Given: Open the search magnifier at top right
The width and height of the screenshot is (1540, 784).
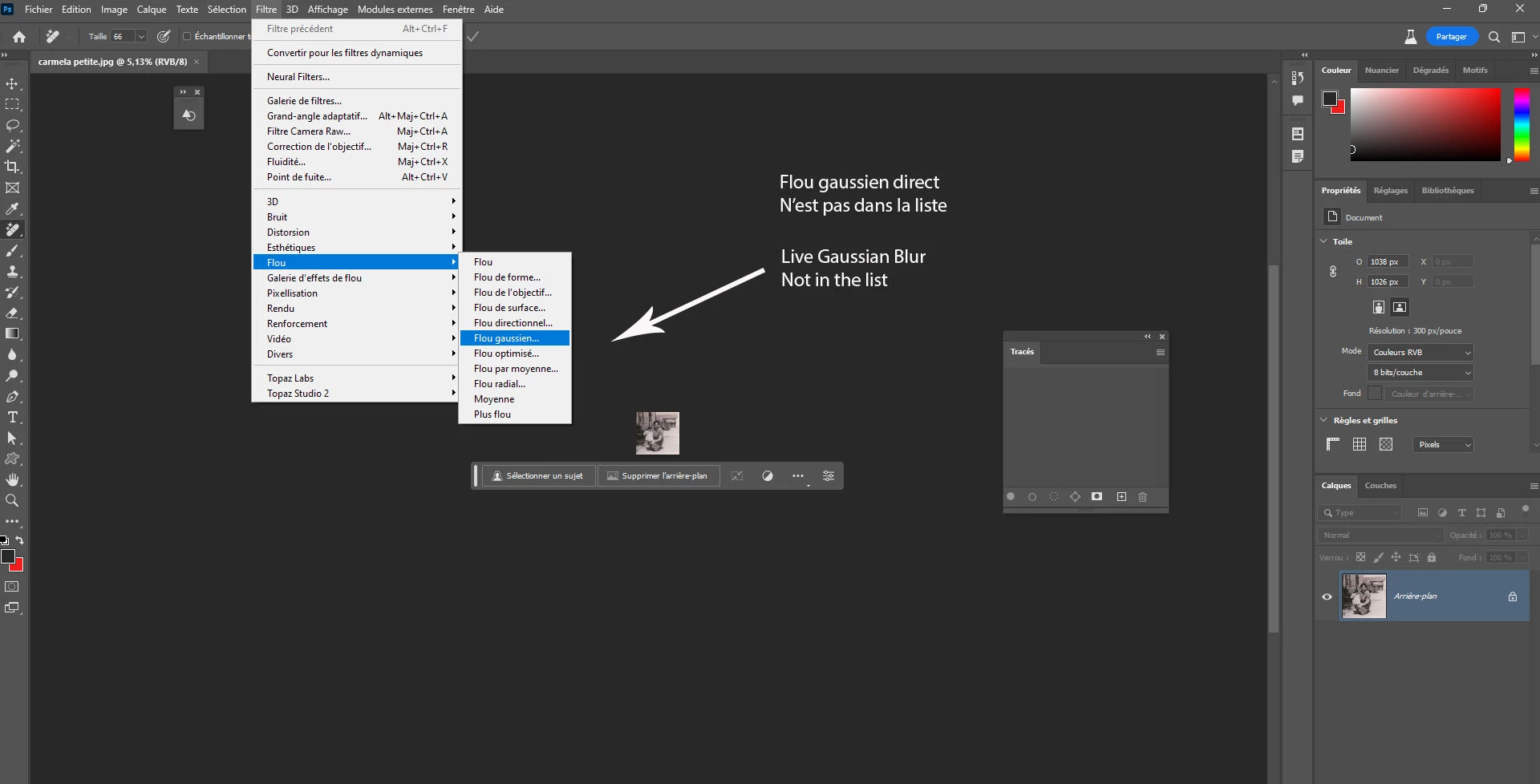Looking at the screenshot, I should pos(1493,37).
